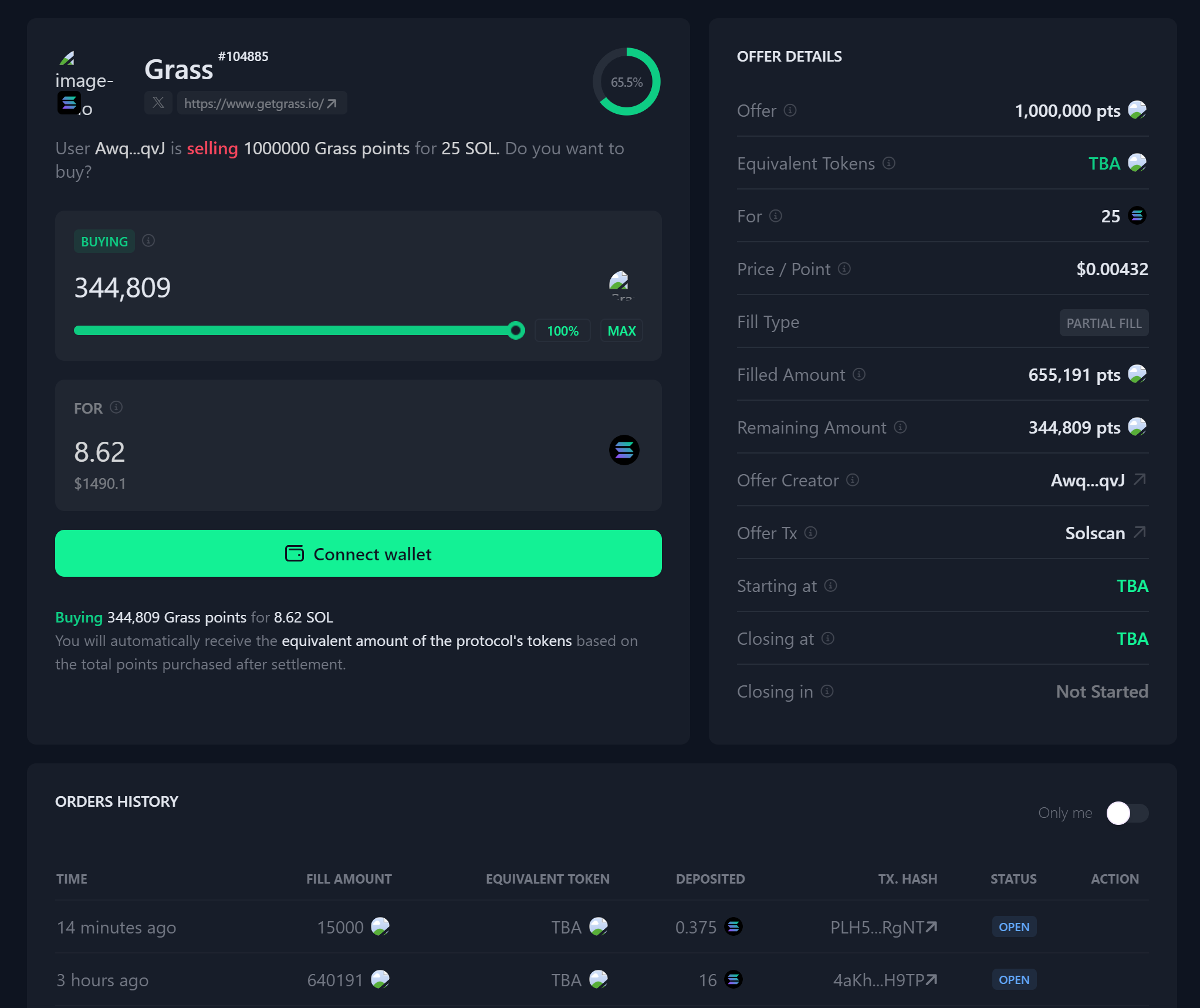Open the getgrass.io website link

coord(261,103)
